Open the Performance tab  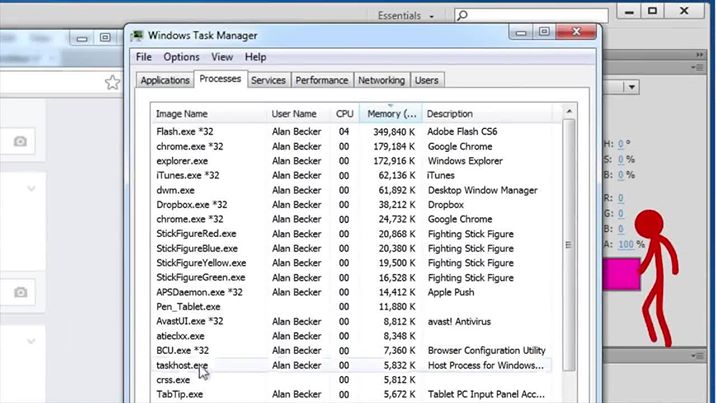click(321, 80)
